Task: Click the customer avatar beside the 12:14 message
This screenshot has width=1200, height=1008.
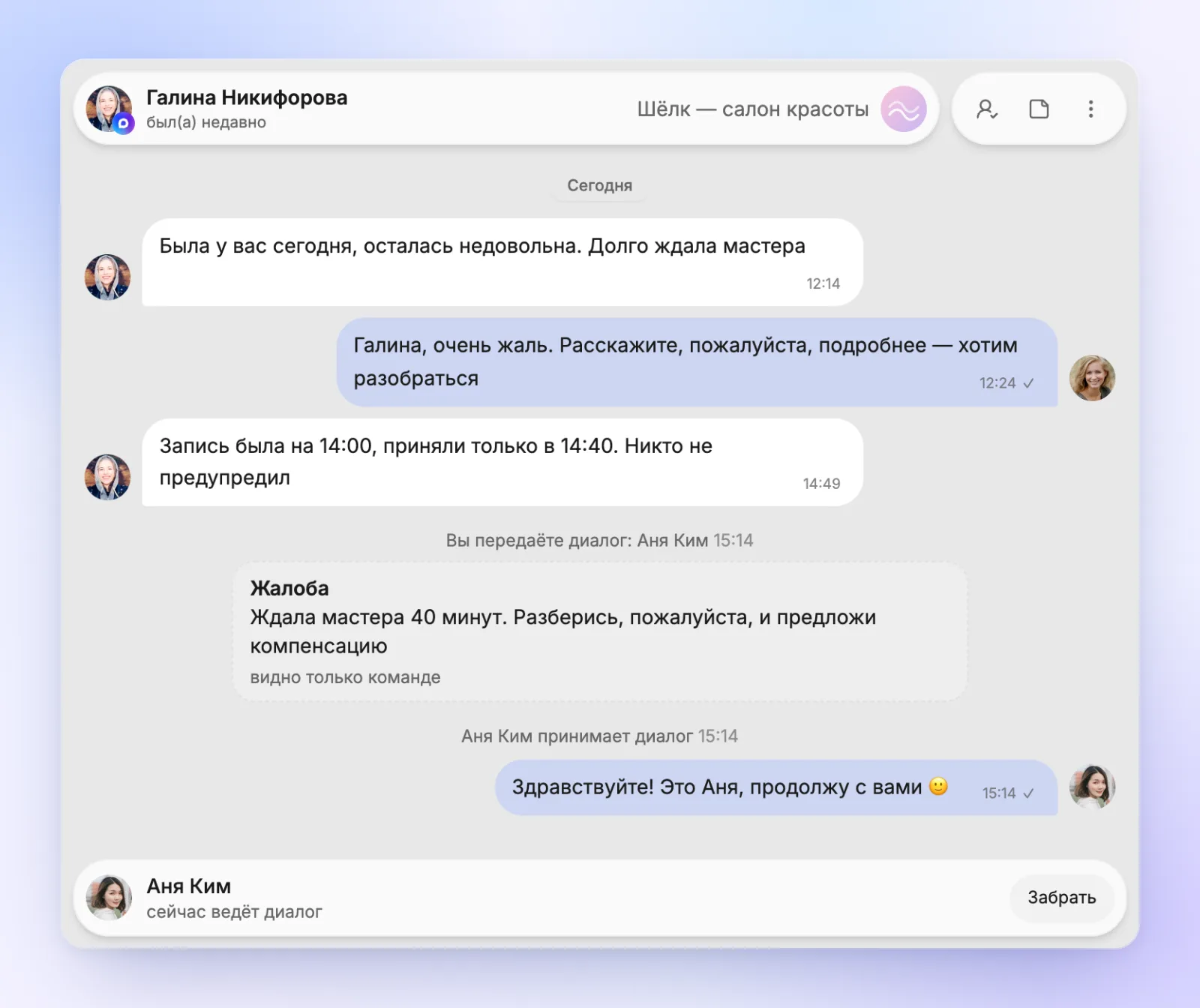Action: pyautogui.click(x=107, y=277)
